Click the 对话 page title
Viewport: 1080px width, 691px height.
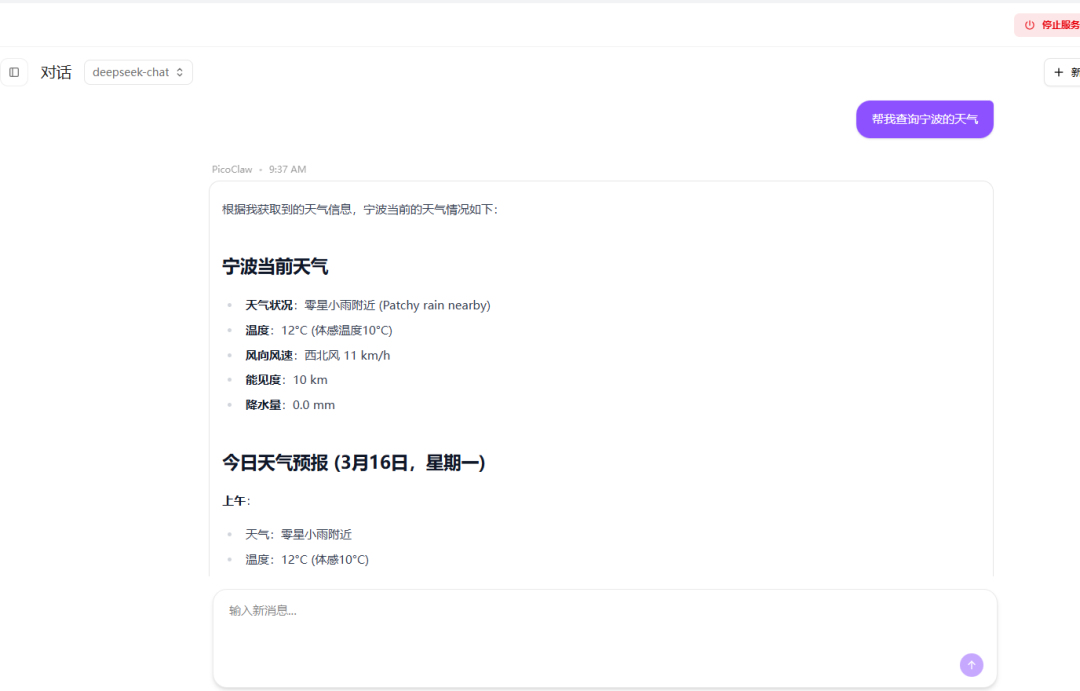tap(56, 72)
